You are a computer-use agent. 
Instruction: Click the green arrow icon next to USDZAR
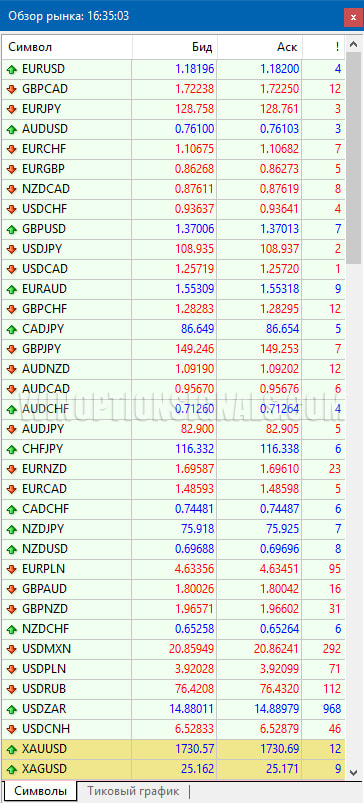11,710
